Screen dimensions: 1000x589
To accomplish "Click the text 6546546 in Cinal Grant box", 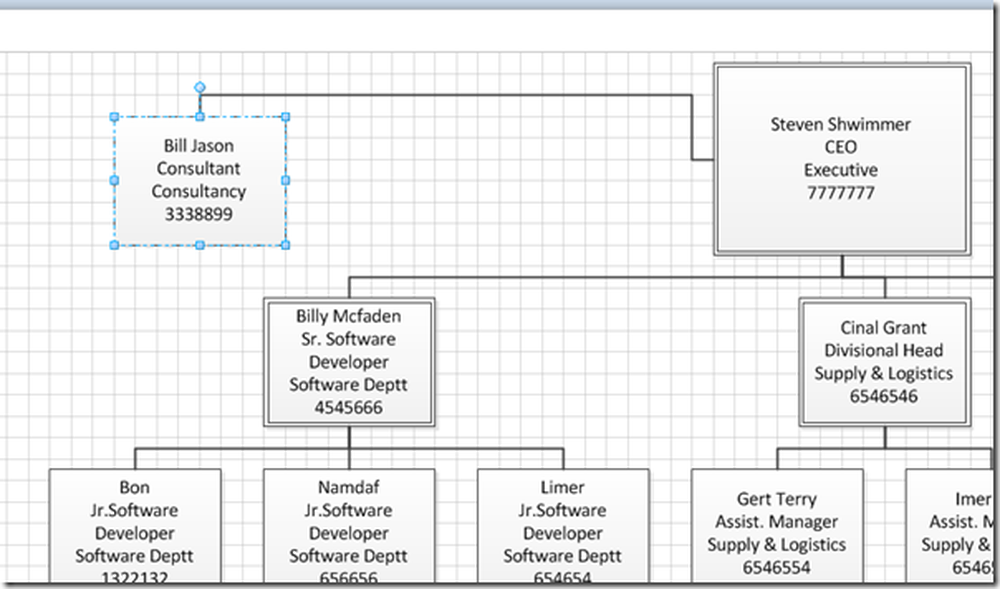I will click(x=884, y=396).
